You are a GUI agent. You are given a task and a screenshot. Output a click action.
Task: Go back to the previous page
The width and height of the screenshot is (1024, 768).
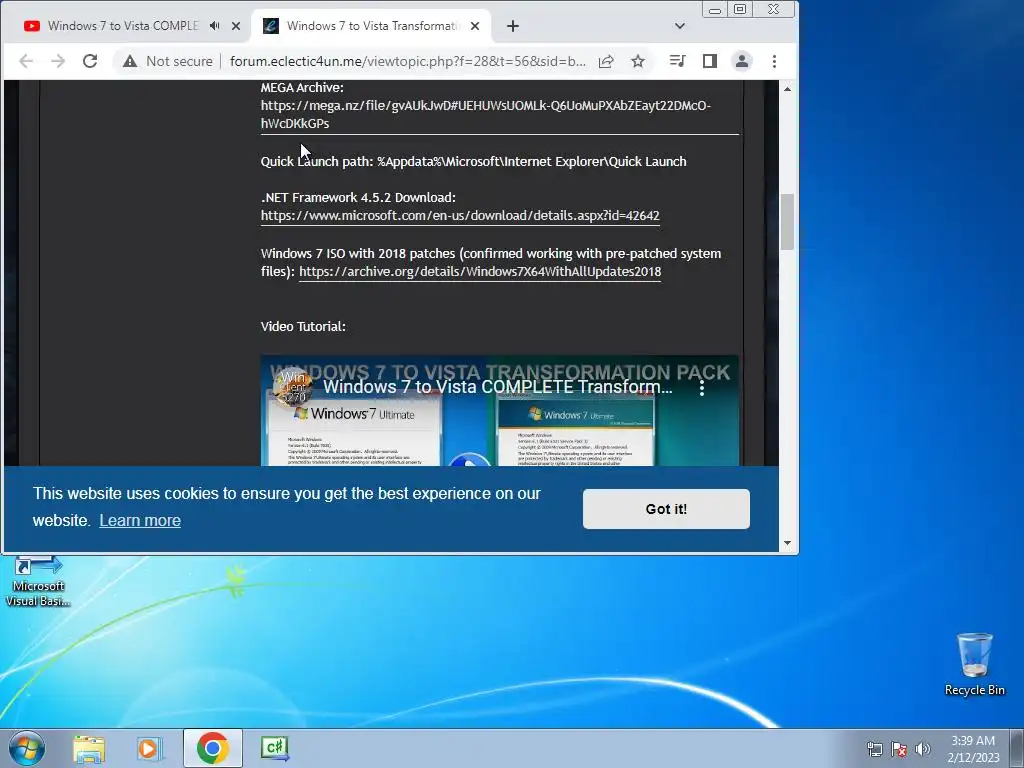coord(25,61)
